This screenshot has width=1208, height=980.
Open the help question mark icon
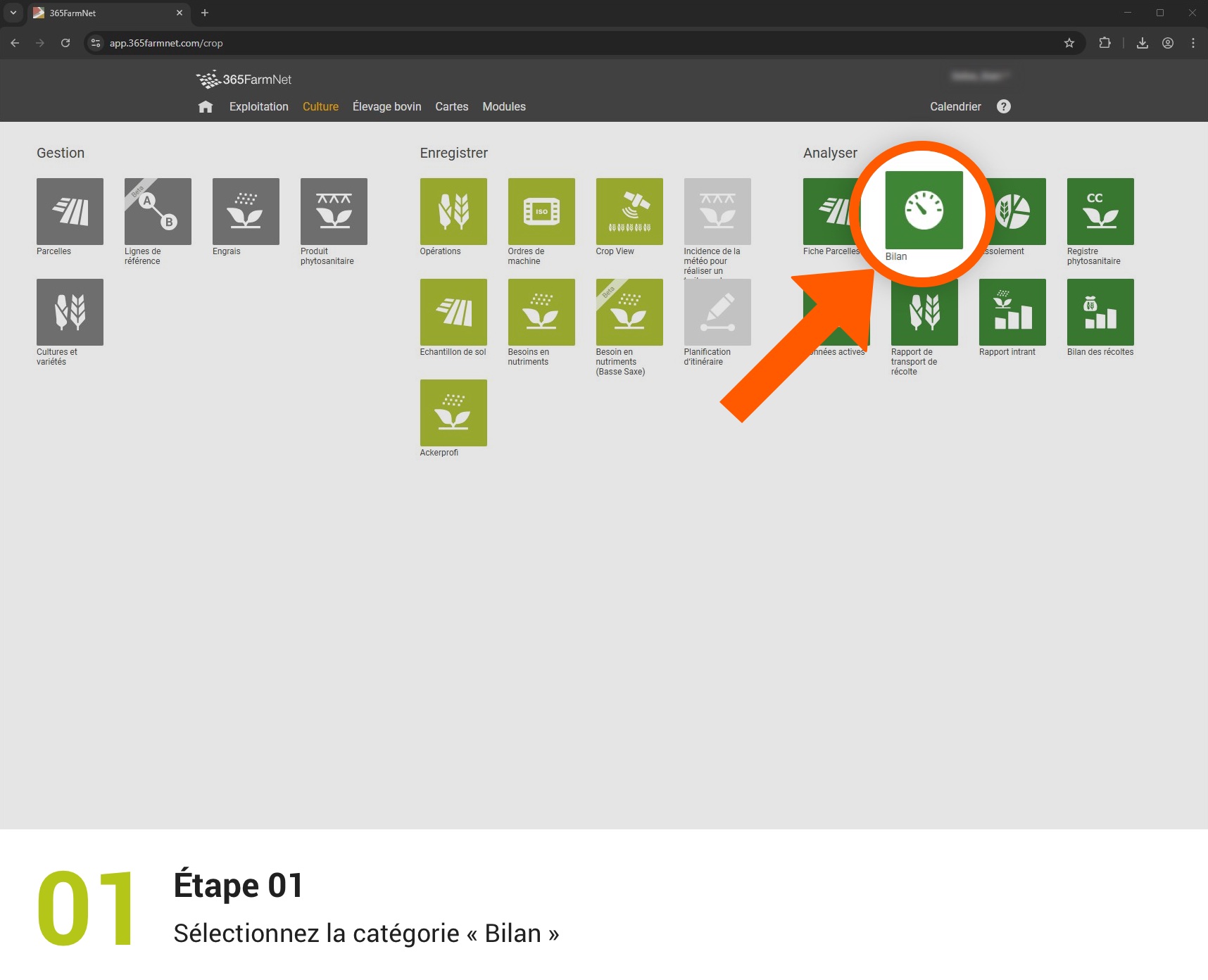pyautogui.click(x=1003, y=106)
